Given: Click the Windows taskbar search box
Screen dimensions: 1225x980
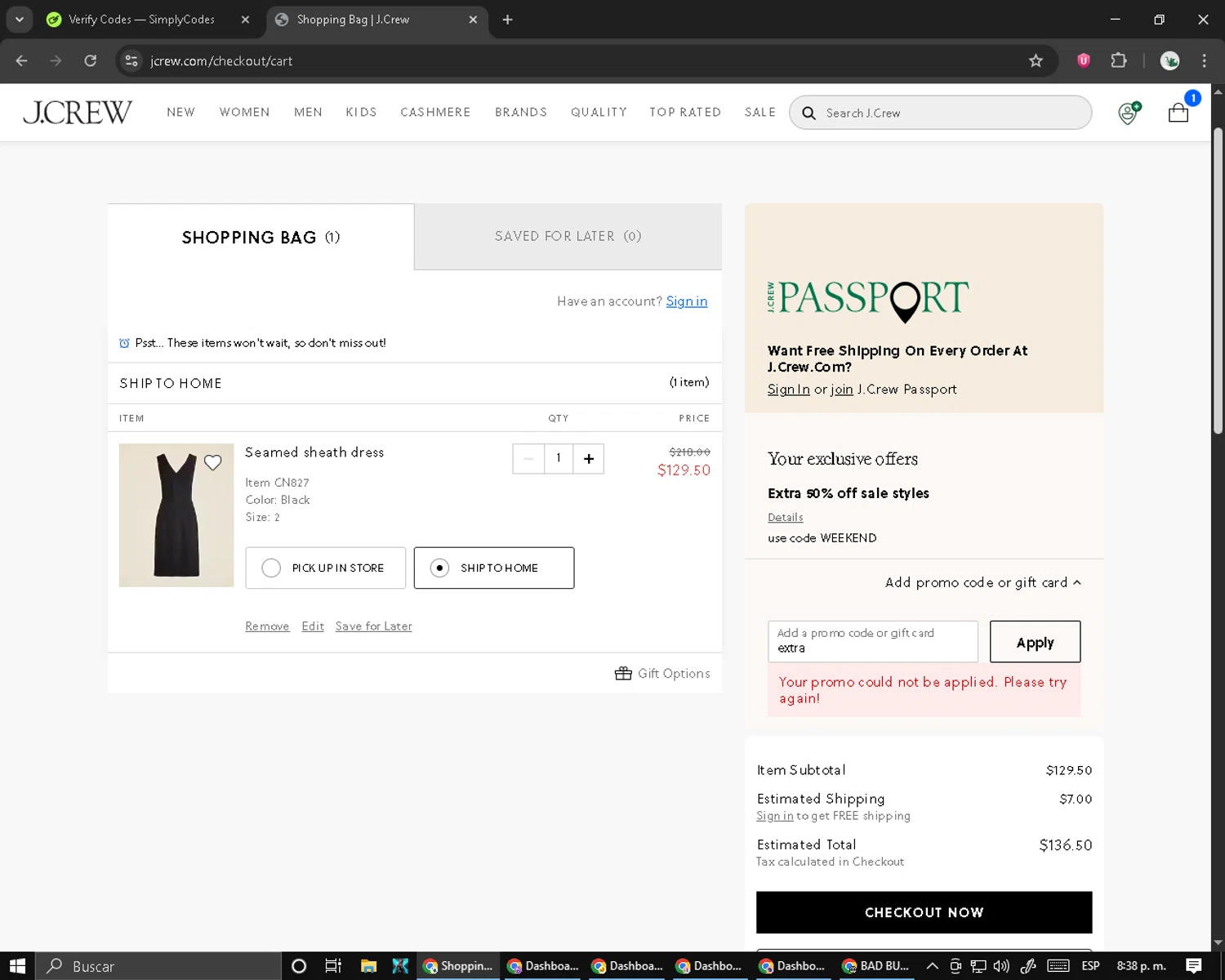Looking at the screenshot, I should click(x=158, y=966).
